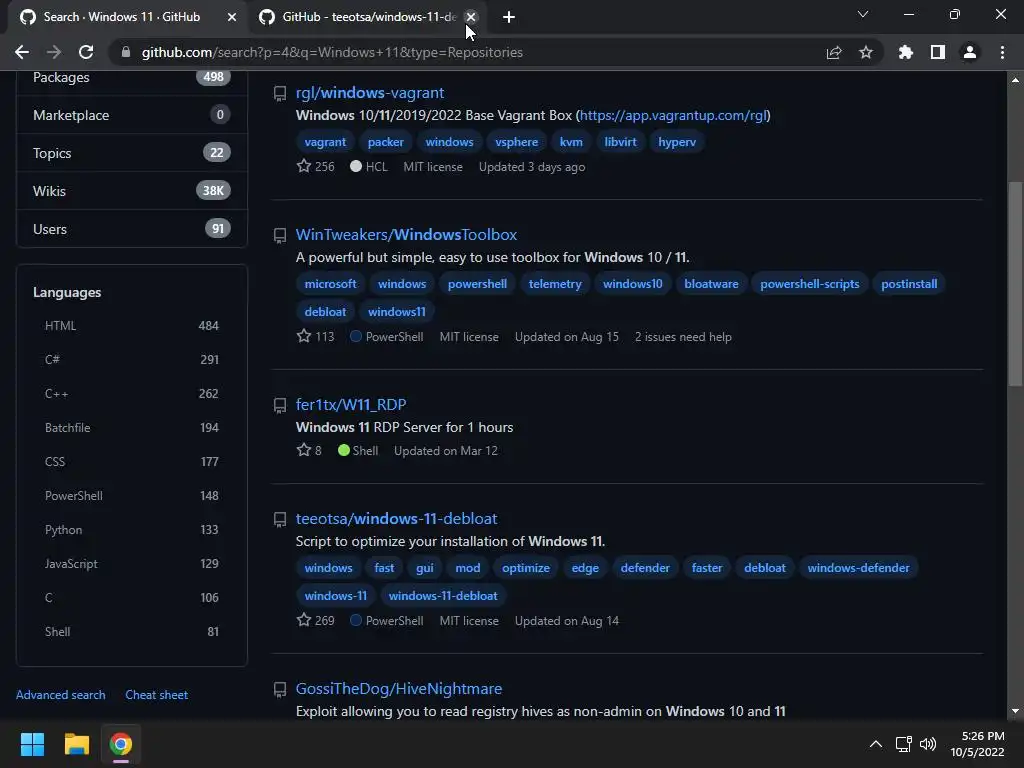The image size is (1024, 768).
Task: Reload the current page
Action: point(86,52)
